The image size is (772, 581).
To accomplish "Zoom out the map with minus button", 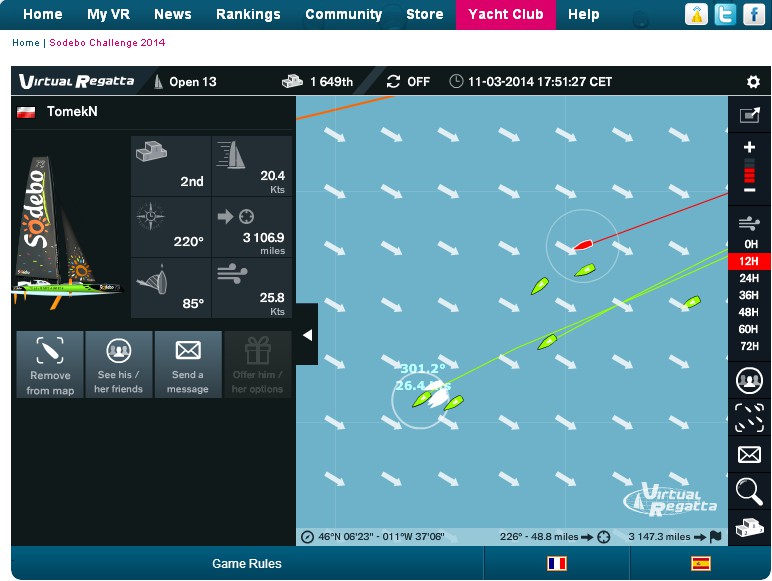I will pyautogui.click(x=750, y=191).
